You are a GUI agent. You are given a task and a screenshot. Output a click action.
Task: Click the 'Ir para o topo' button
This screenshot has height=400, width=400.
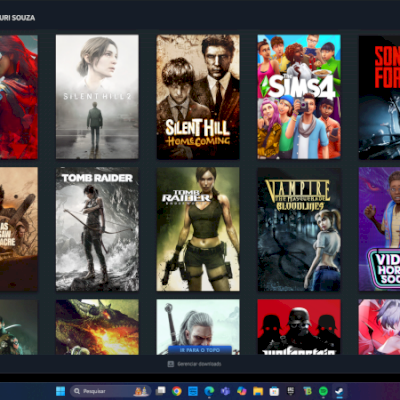[200, 350]
